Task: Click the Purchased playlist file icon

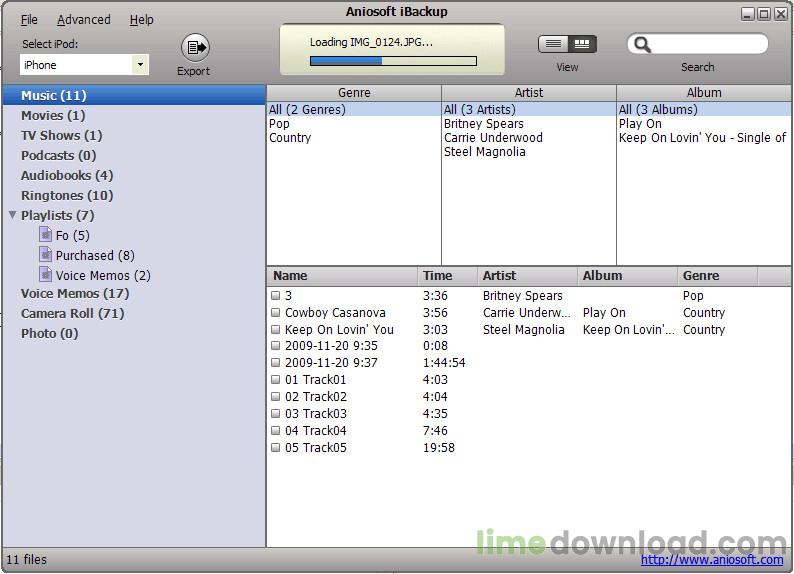Action: pos(46,255)
